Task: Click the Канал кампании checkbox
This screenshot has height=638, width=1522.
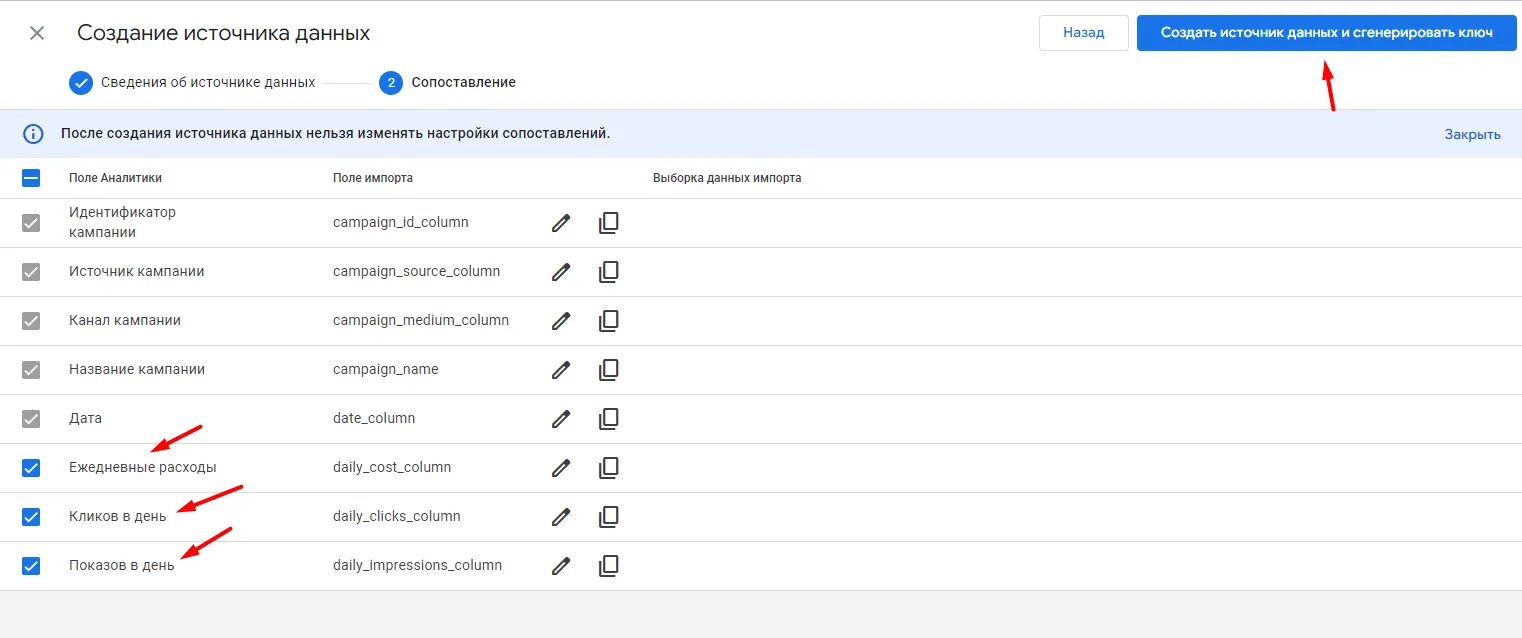Action: click(x=31, y=321)
